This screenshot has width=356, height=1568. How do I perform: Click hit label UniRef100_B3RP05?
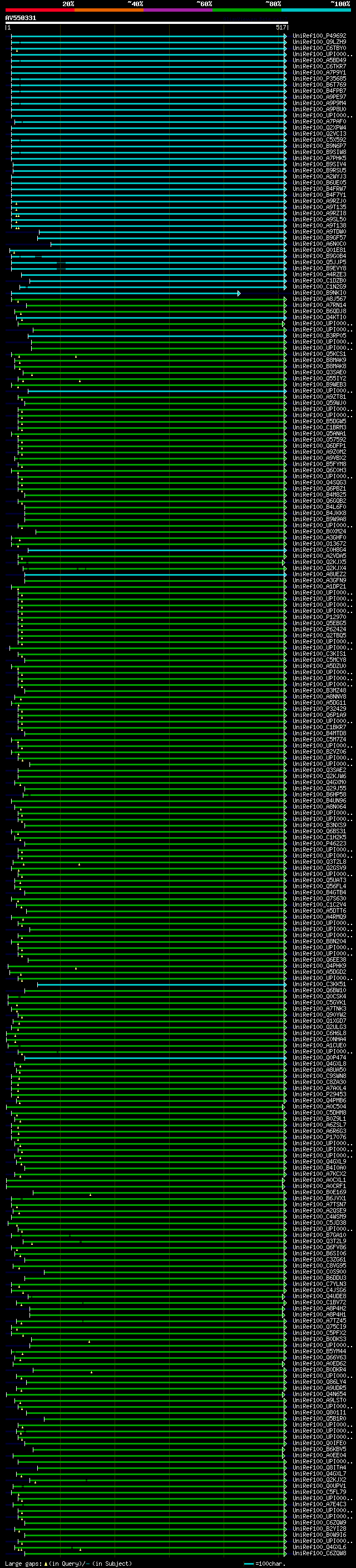[319, 336]
